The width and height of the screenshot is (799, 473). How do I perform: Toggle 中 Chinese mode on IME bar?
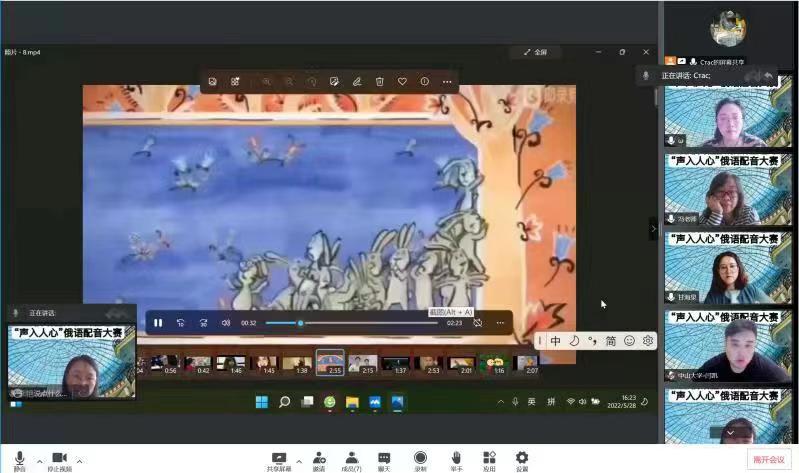pos(556,341)
